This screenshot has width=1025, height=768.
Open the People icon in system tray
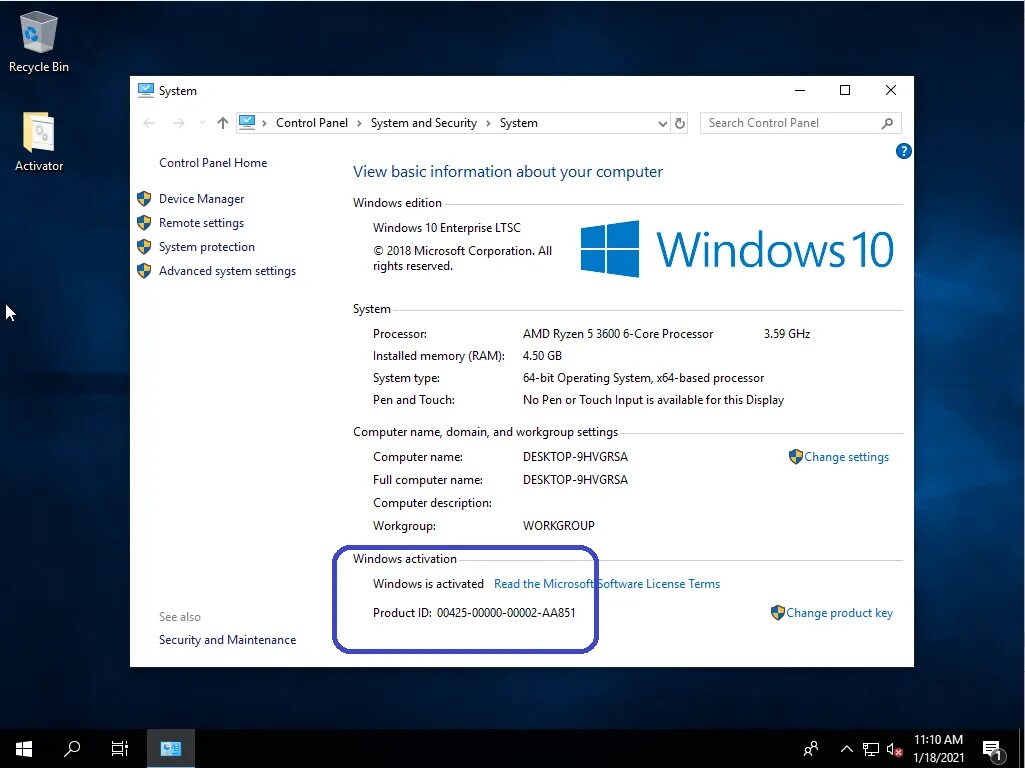[x=811, y=748]
